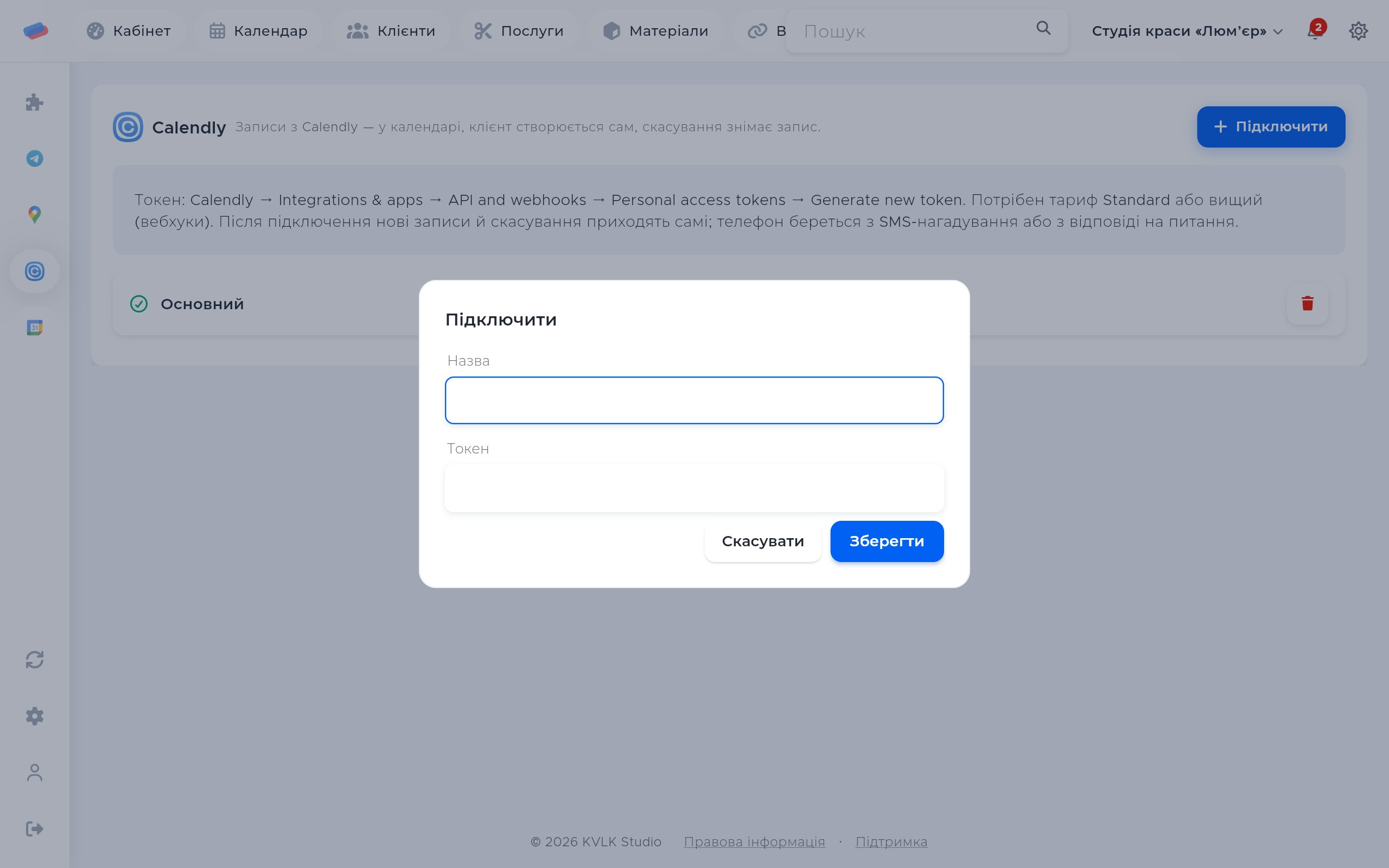Image resolution: width=1389 pixels, height=868 pixels.
Task: Click the logout icon in sidebar
Action: pos(34,828)
